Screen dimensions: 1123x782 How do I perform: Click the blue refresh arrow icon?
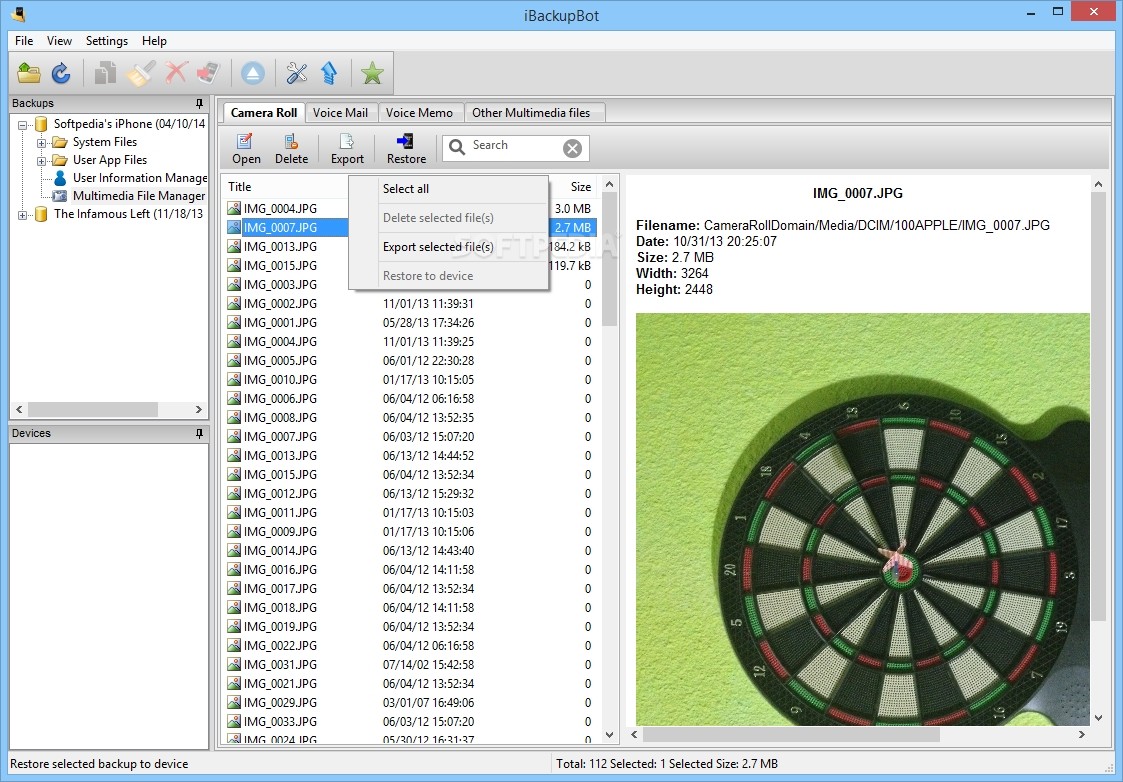(61, 73)
